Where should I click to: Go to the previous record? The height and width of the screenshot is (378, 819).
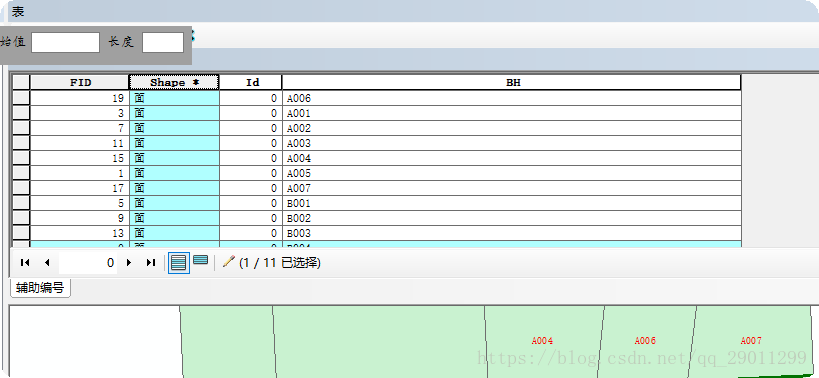pyautogui.click(x=47, y=263)
